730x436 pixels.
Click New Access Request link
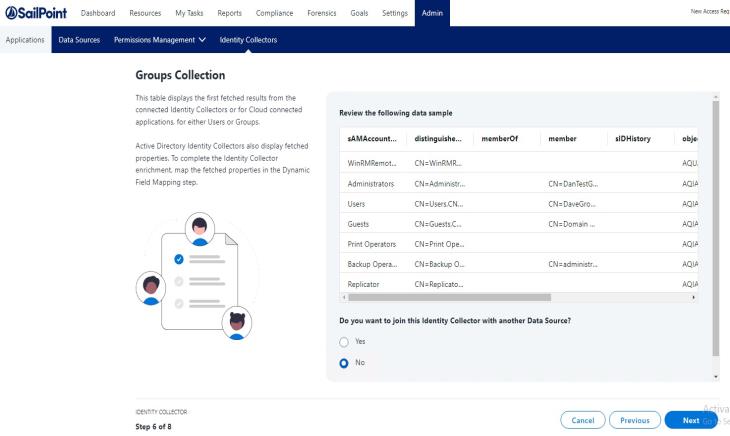pyautogui.click(x=710, y=11)
